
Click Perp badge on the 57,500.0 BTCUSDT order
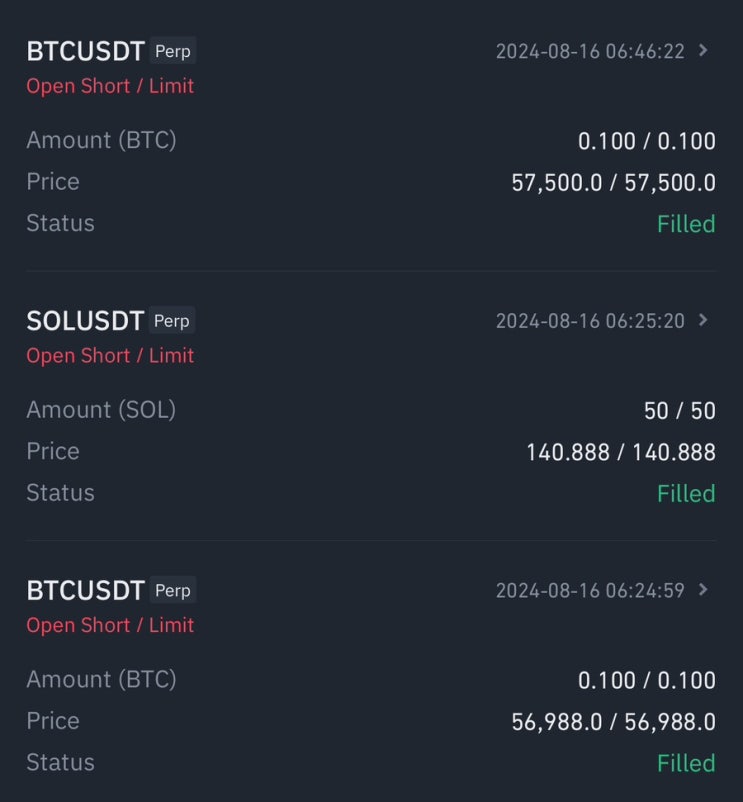tap(173, 51)
